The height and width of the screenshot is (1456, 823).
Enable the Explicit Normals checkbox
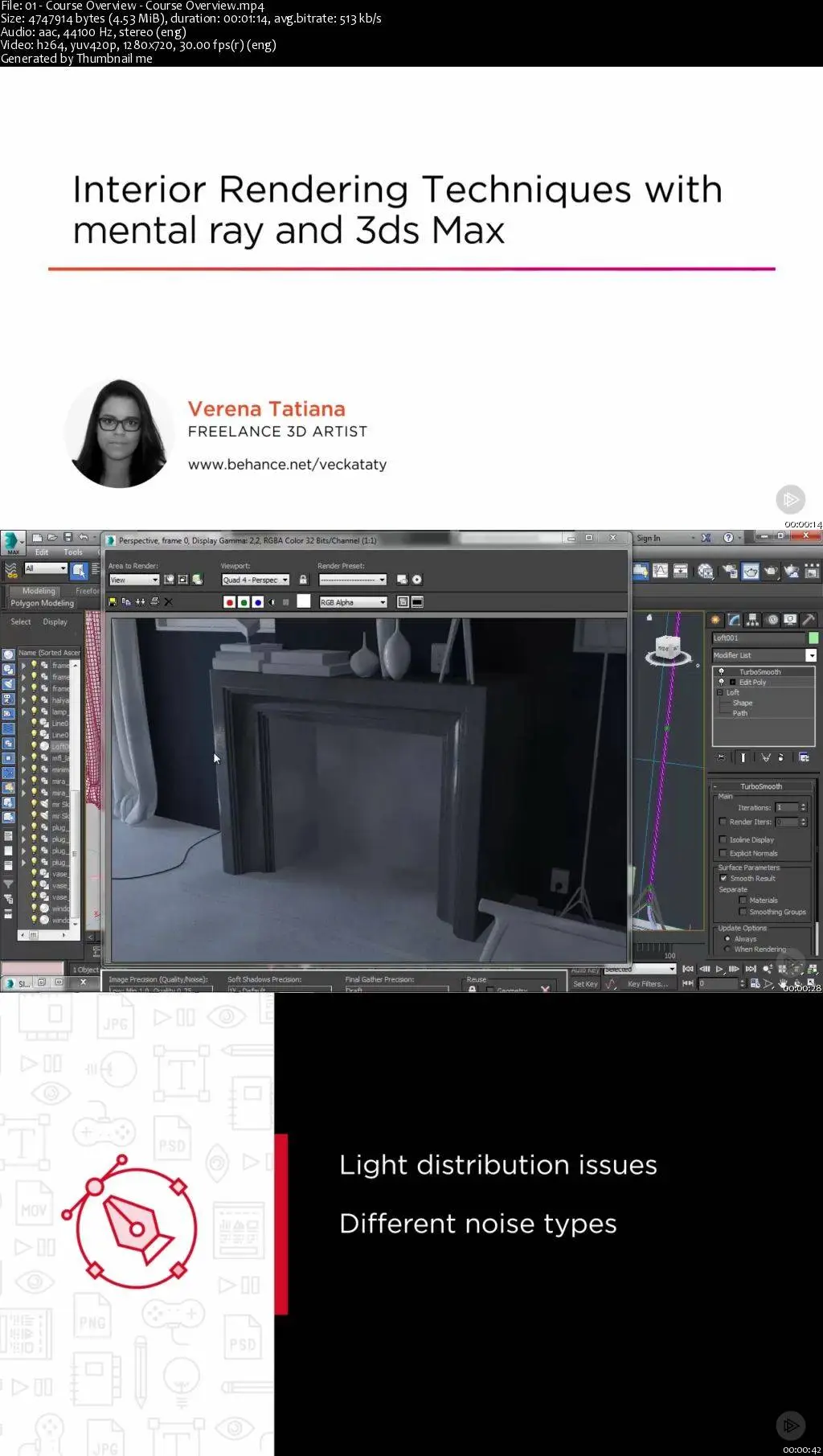point(723,853)
